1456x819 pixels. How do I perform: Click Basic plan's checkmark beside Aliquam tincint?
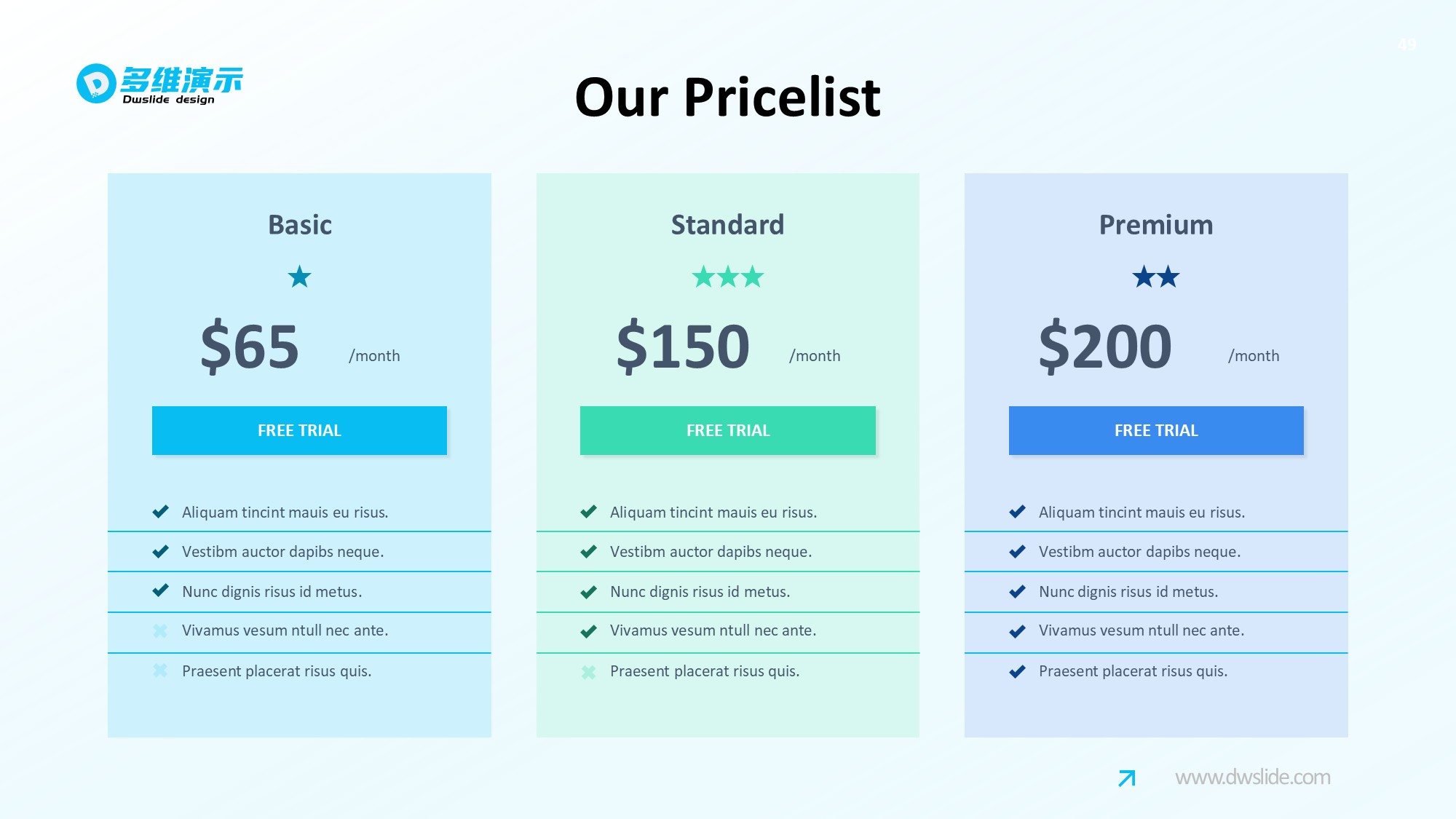tap(160, 512)
